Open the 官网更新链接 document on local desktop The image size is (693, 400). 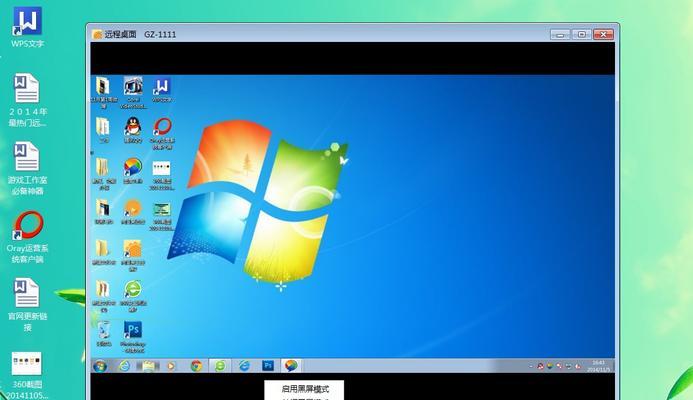pos(27,305)
